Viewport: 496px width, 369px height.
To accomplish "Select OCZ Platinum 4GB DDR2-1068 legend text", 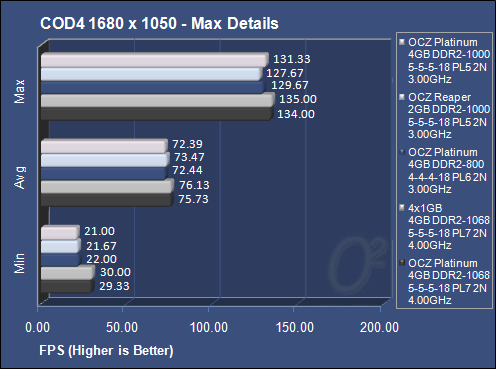I will coord(449,282).
